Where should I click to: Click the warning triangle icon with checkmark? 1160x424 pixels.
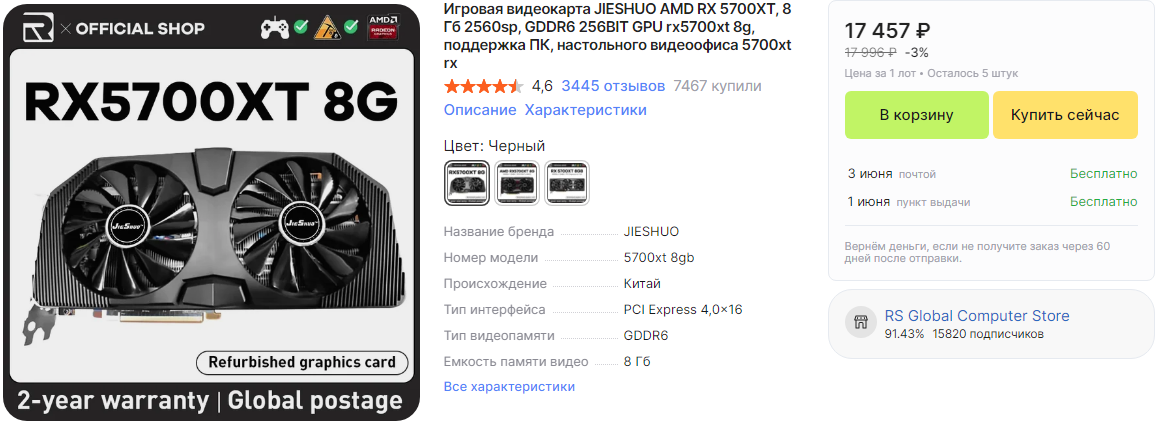click(x=328, y=28)
